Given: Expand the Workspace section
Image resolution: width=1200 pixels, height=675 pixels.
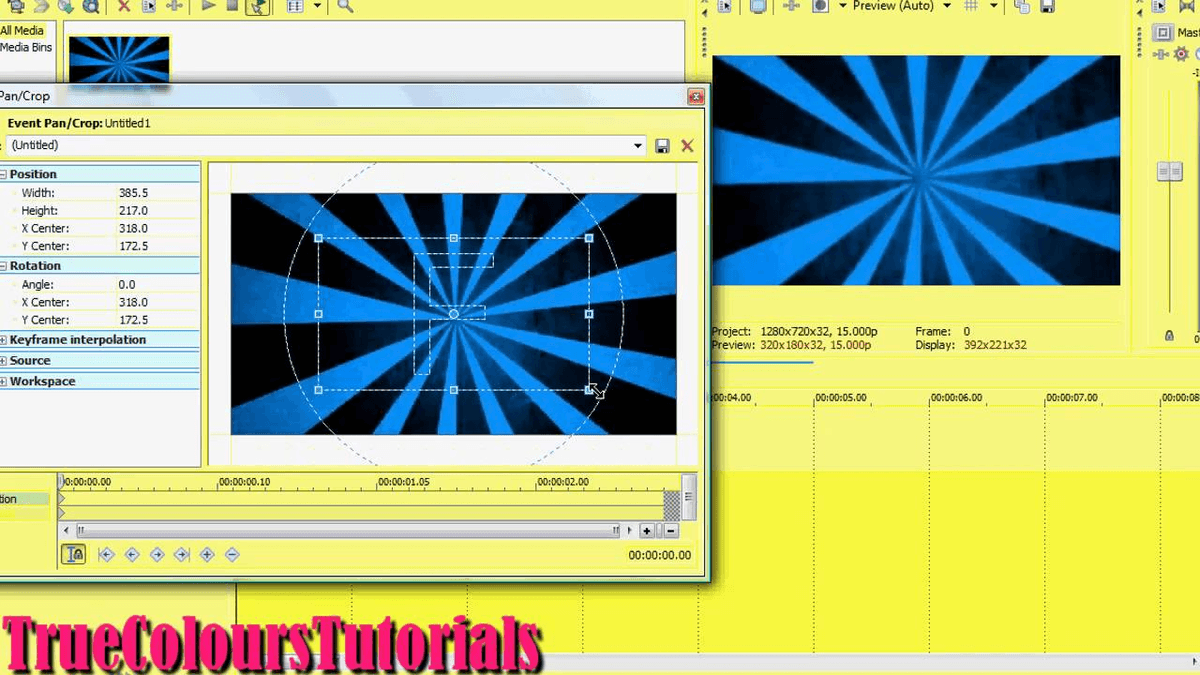Looking at the screenshot, I should 3,382.
